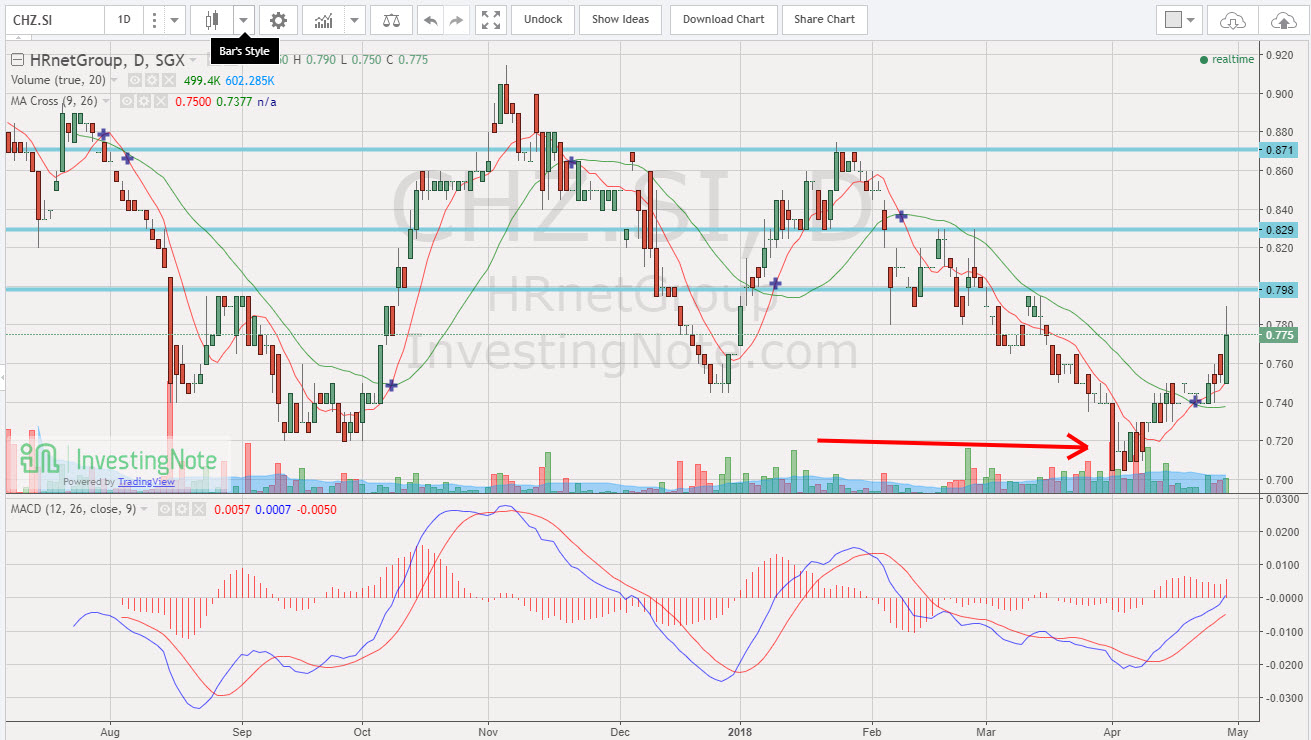Expand the chart to fullscreen
The height and width of the screenshot is (740, 1311).
click(x=491, y=20)
